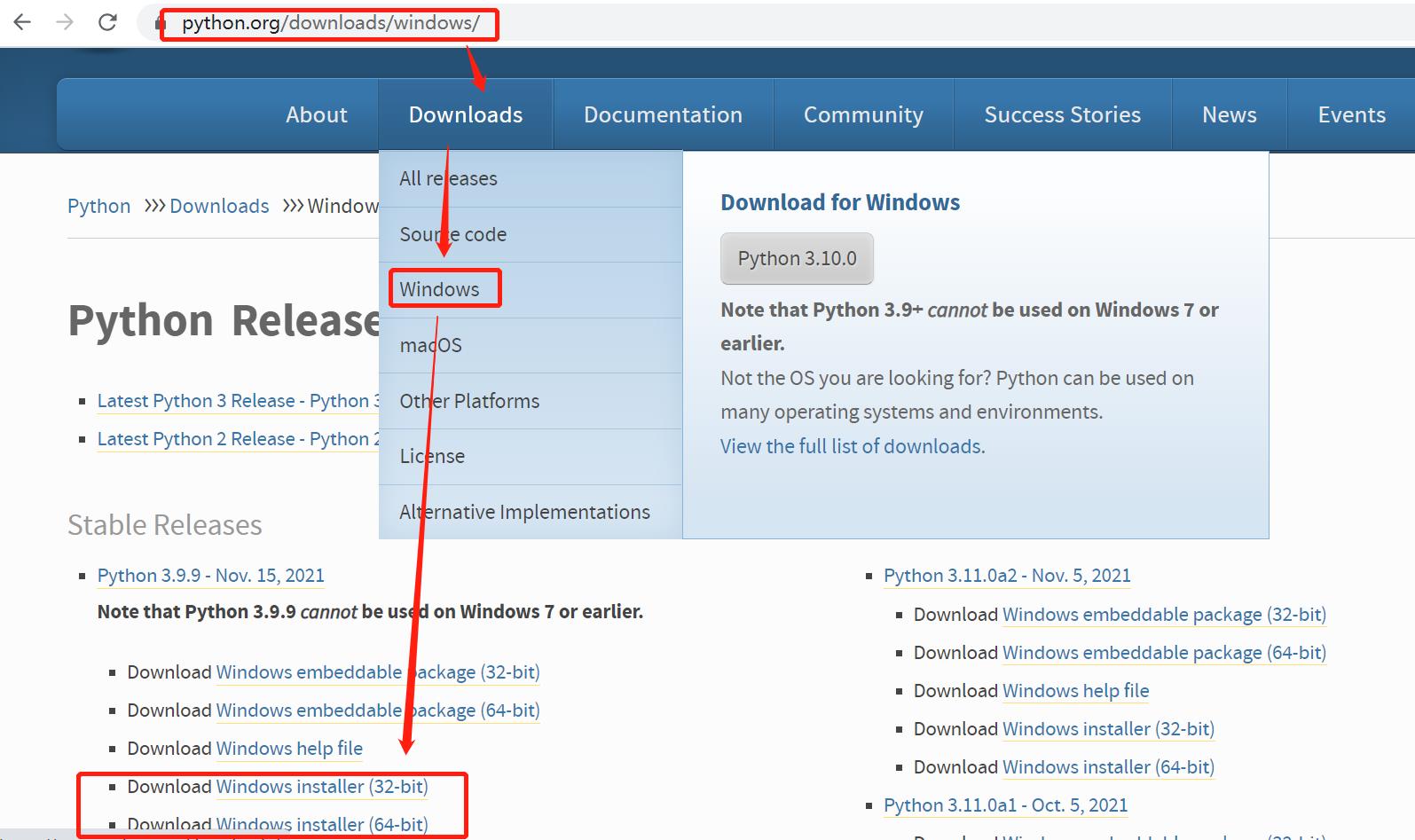
Task: Download 3.9.9 Windows help file
Action: click(289, 749)
